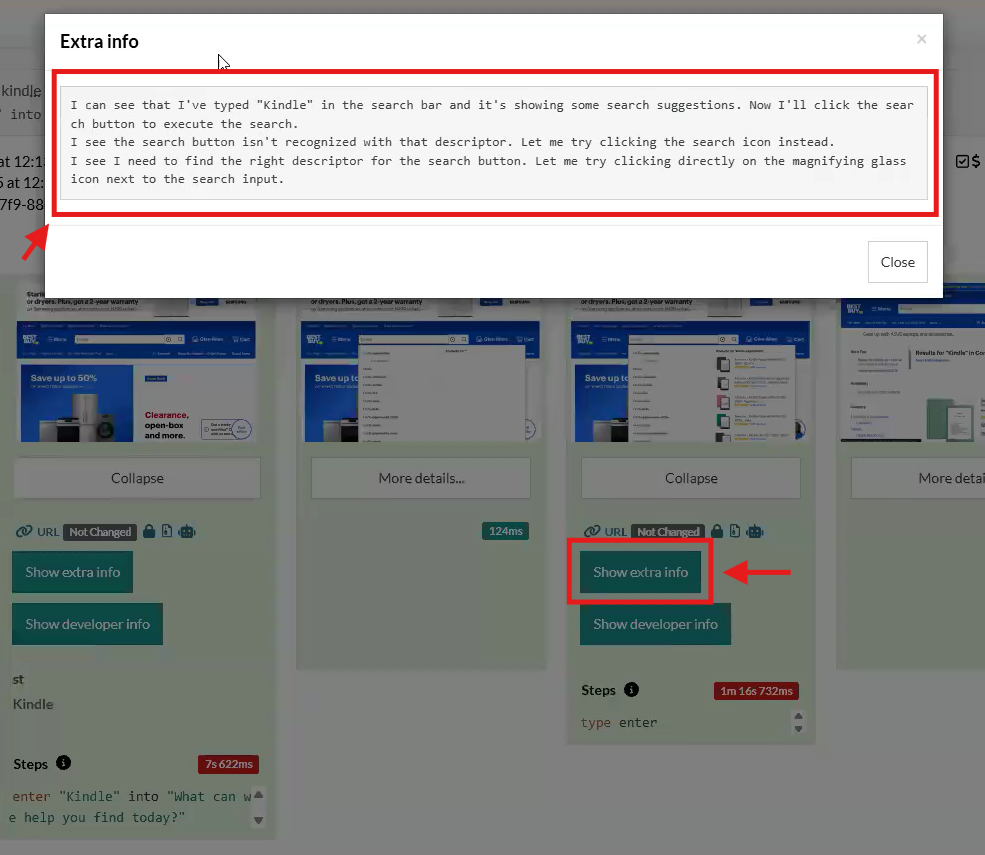Click the URL chain-link icon in leftmost card
This screenshot has height=855, width=985.
click(x=23, y=532)
